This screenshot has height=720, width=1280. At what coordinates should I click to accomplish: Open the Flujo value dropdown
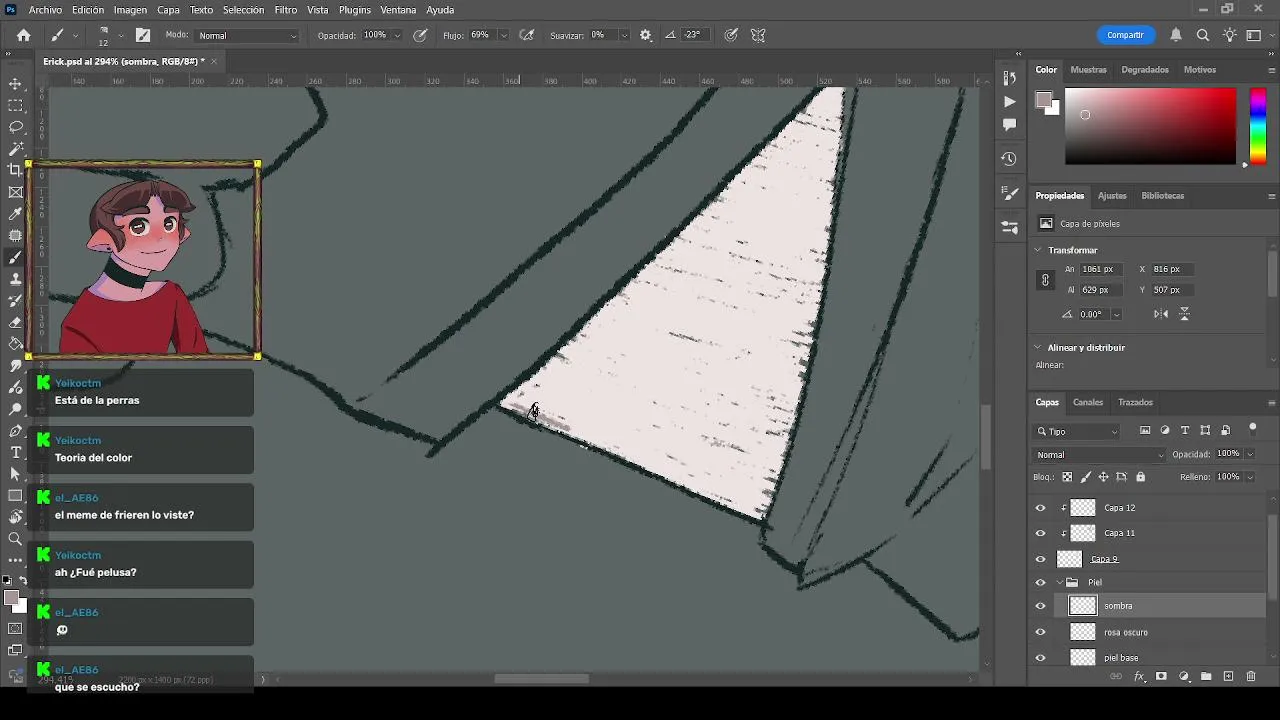(x=502, y=35)
